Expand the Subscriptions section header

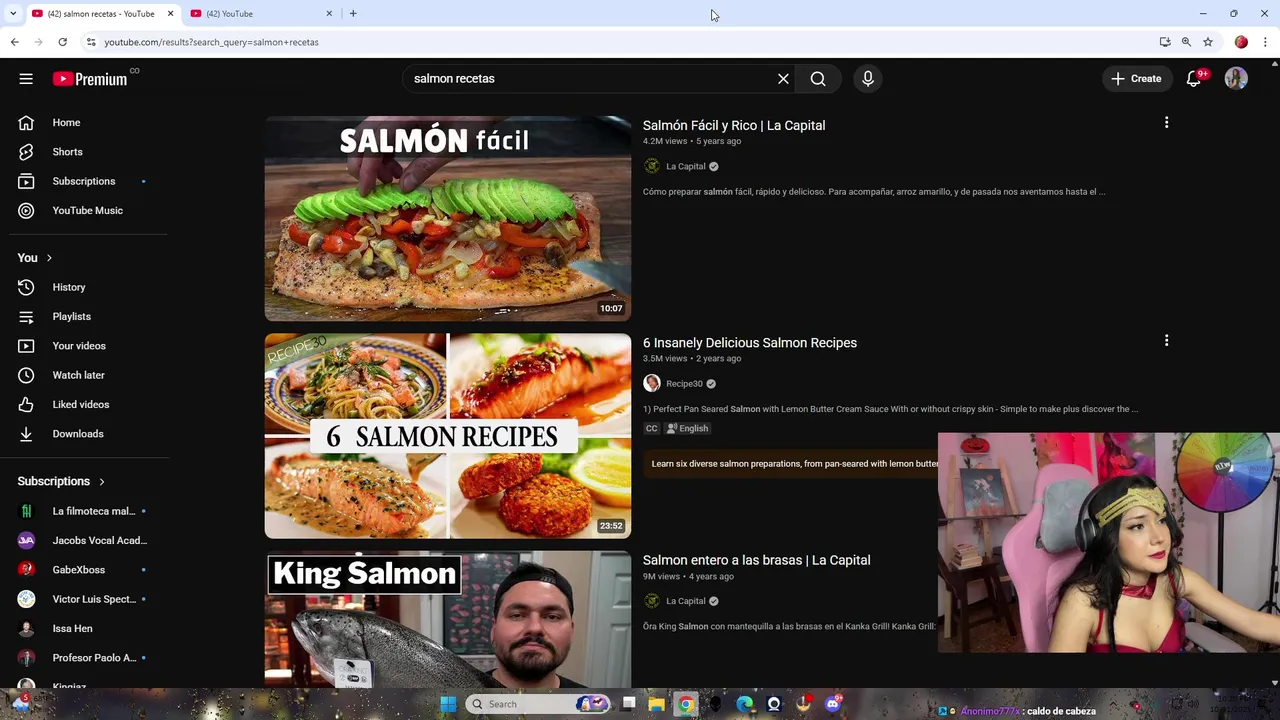(x=60, y=482)
